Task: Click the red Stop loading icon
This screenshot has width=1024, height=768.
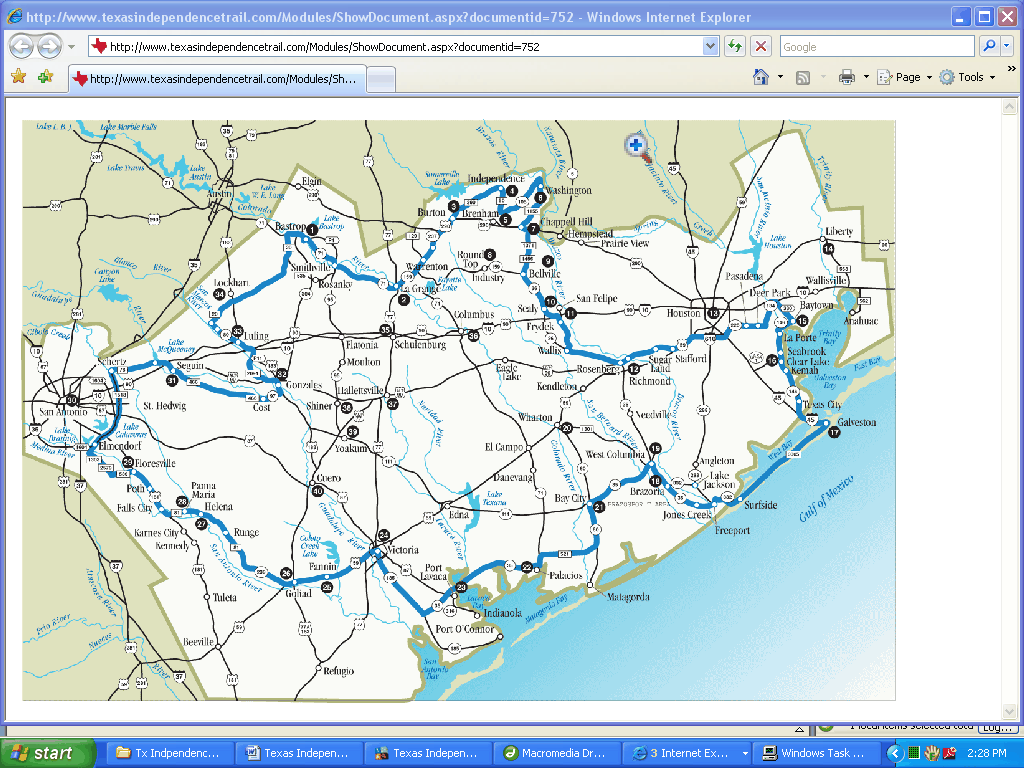Action: pyautogui.click(x=761, y=47)
